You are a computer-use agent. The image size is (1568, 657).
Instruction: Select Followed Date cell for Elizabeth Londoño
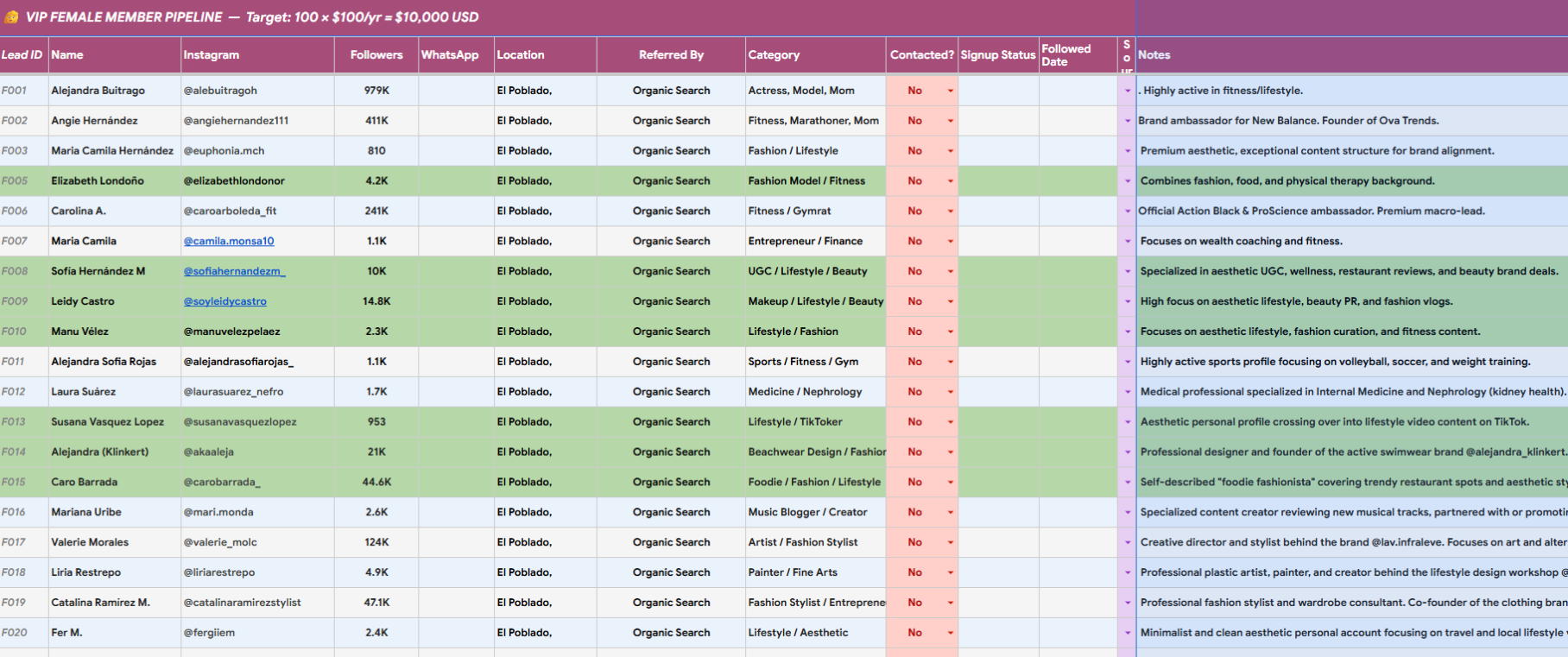[x=1078, y=181]
